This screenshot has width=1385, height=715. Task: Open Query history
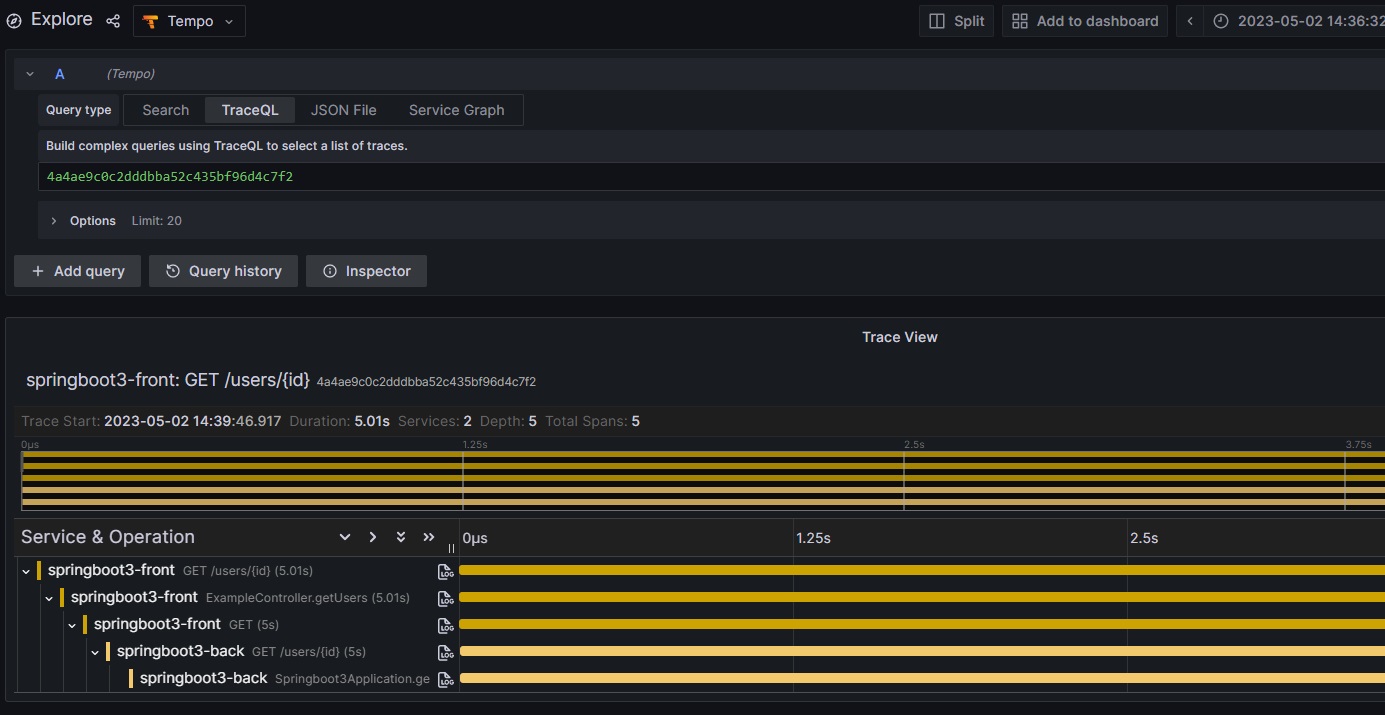click(223, 271)
